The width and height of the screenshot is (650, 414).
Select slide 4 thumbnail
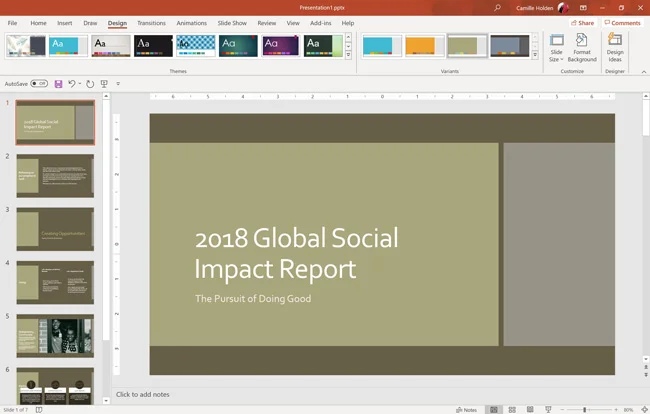[x=55, y=283]
